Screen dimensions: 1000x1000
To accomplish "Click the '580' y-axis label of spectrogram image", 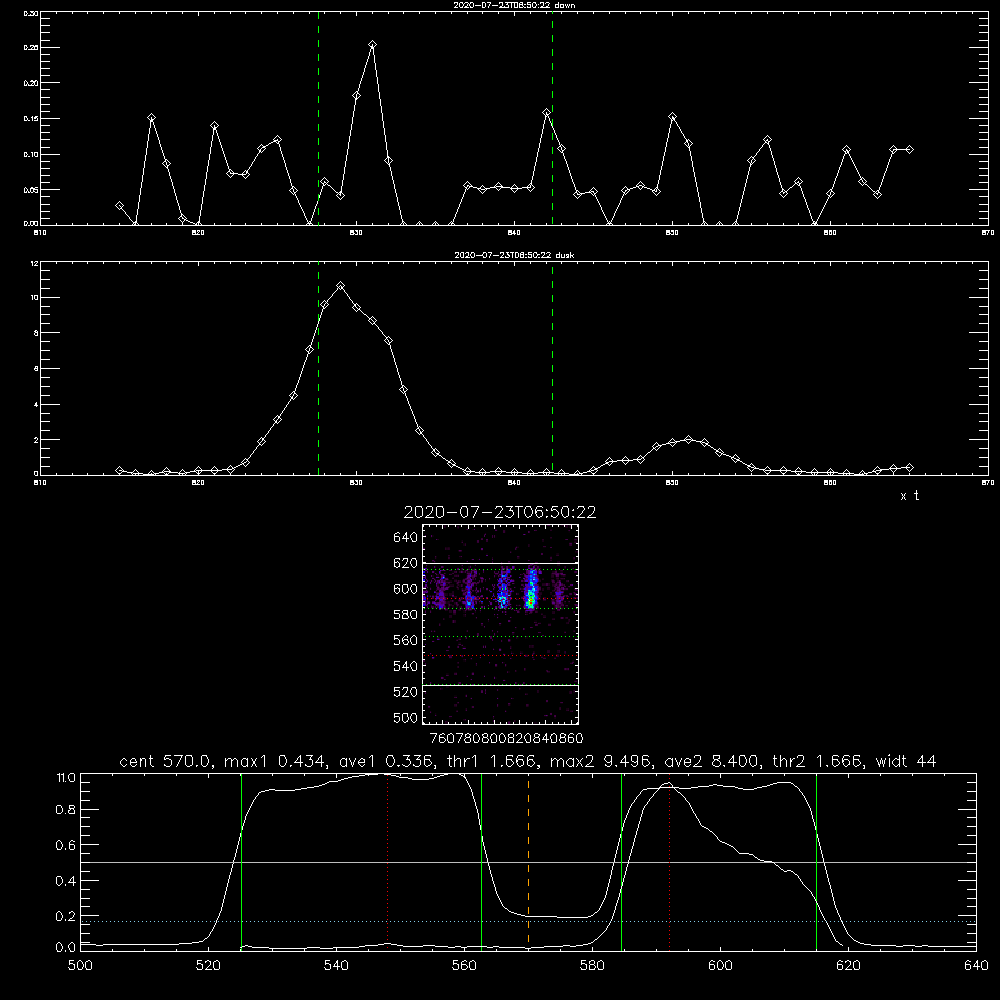I will (x=406, y=614).
